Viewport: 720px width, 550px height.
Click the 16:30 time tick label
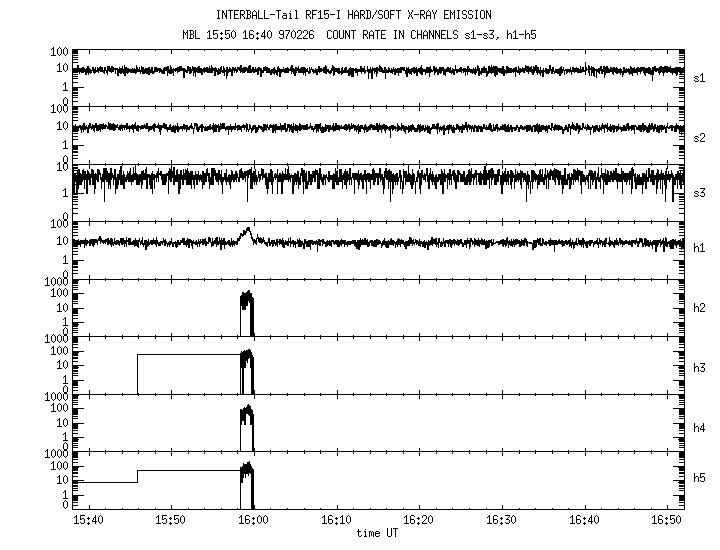click(502, 520)
